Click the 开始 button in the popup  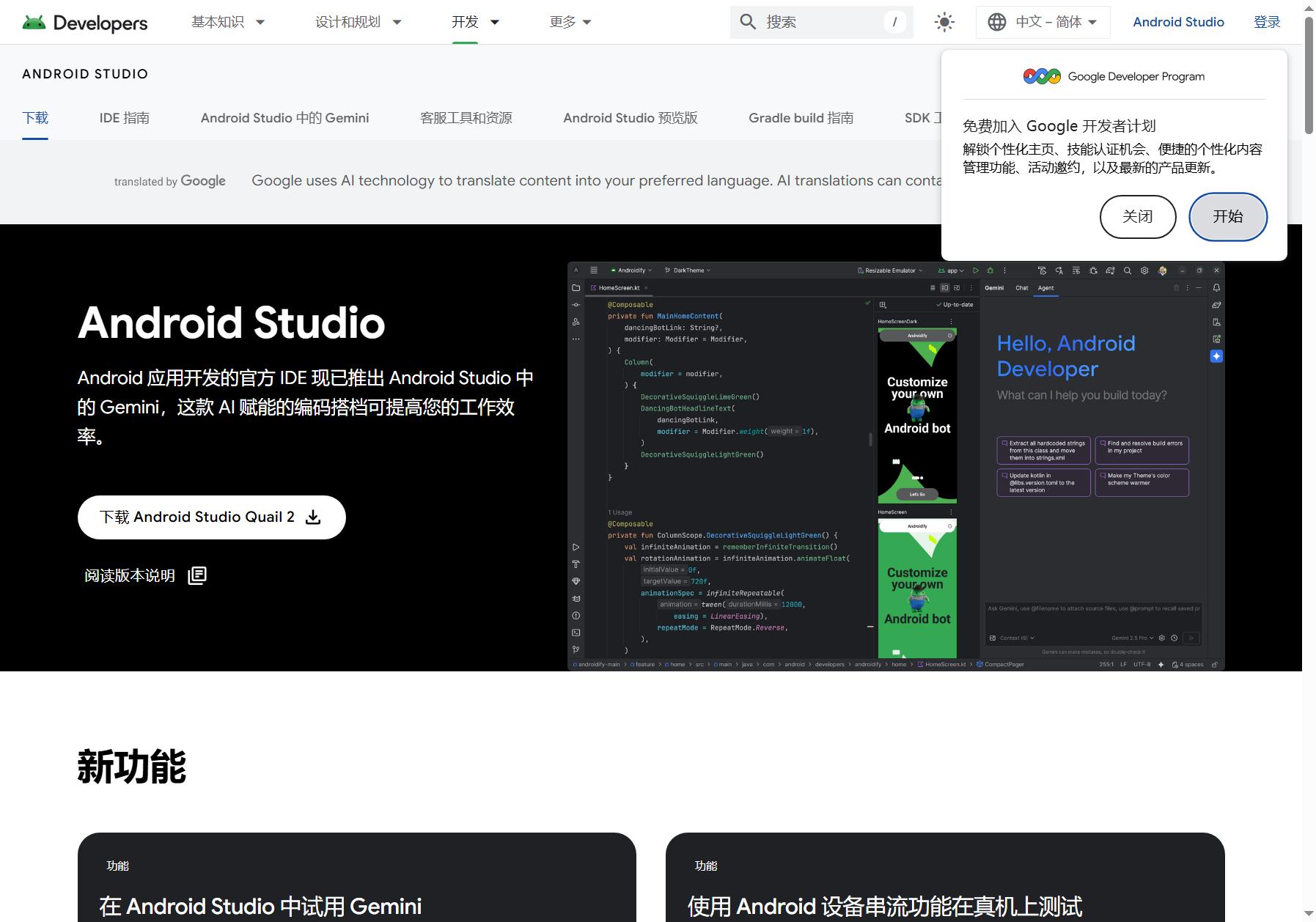tap(1228, 217)
